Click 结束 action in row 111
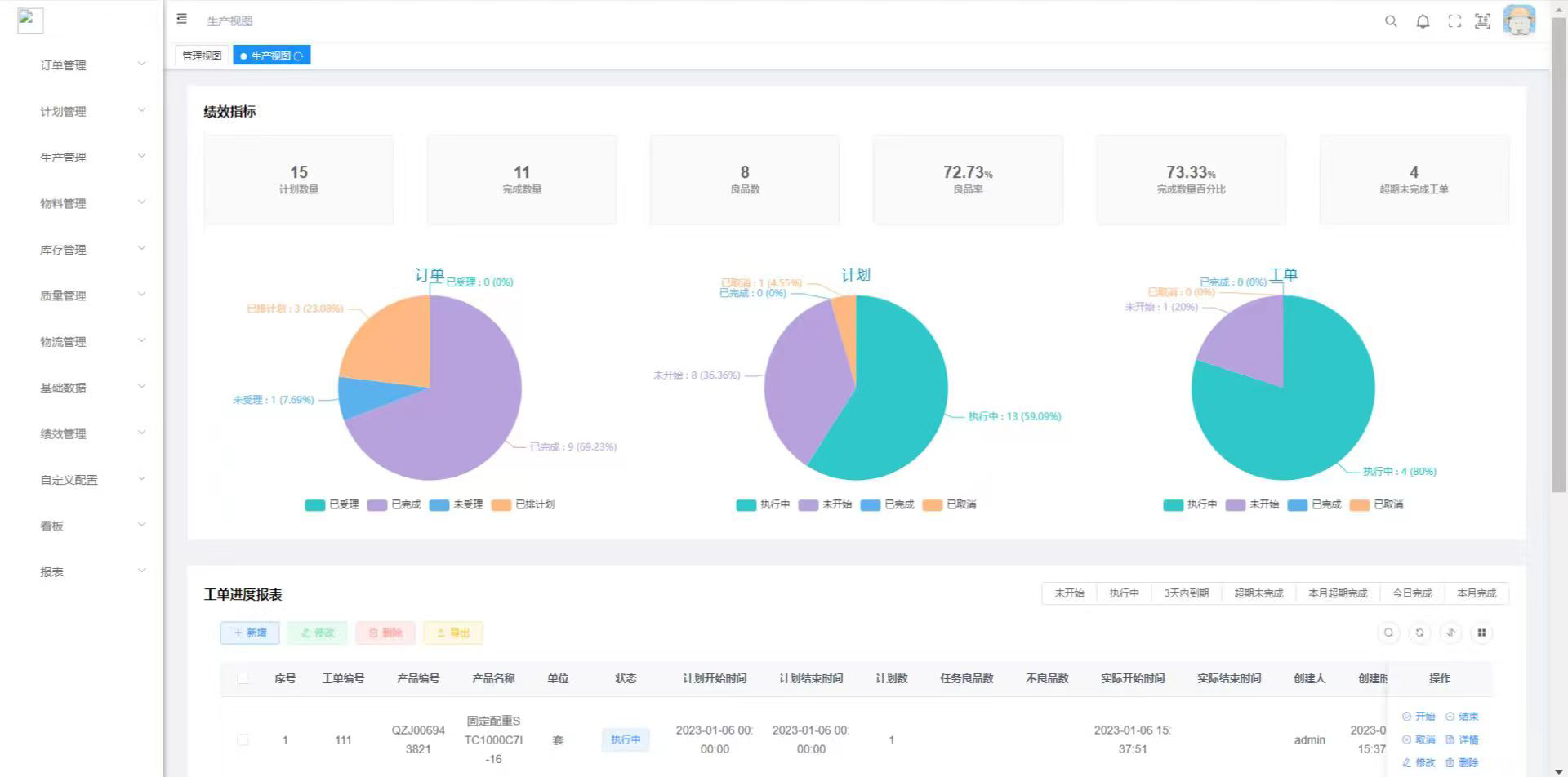 (x=1462, y=717)
